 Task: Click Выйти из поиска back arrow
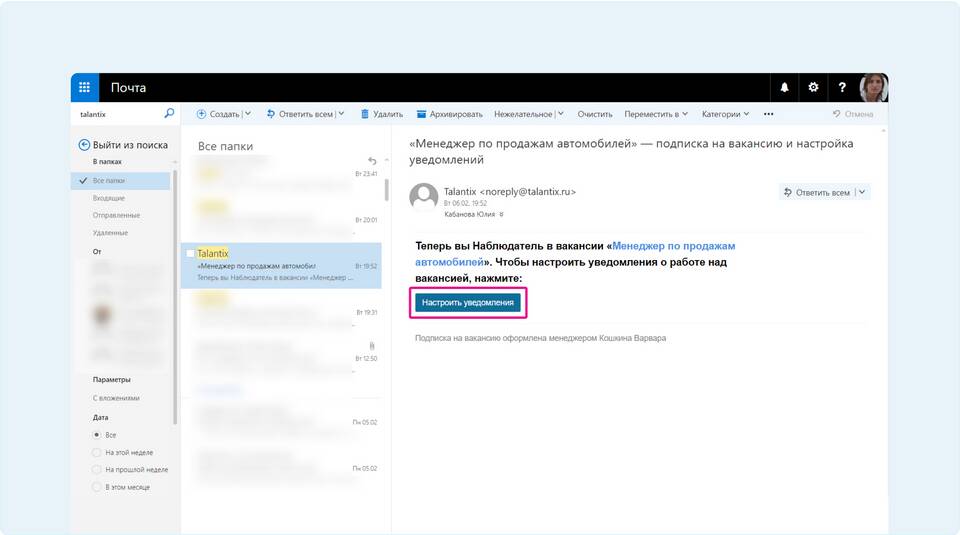(x=84, y=145)
